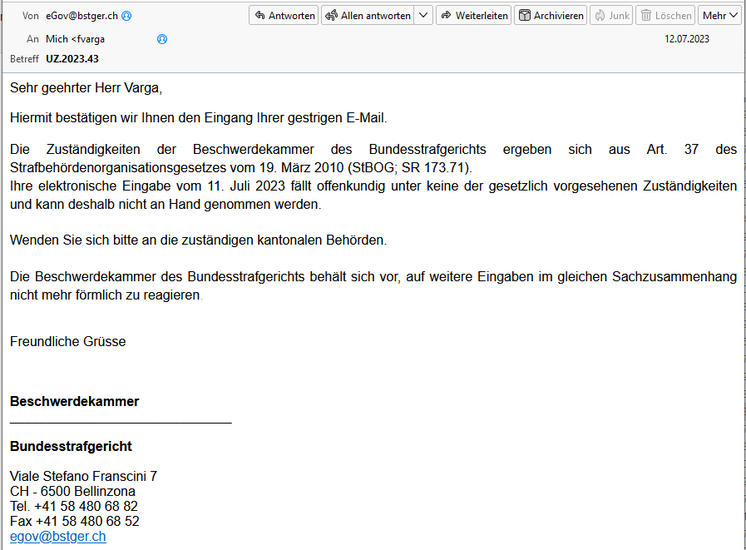Click the Bundesstrafgericht signature heading
The image size is (746, 550).
[71, 446]
